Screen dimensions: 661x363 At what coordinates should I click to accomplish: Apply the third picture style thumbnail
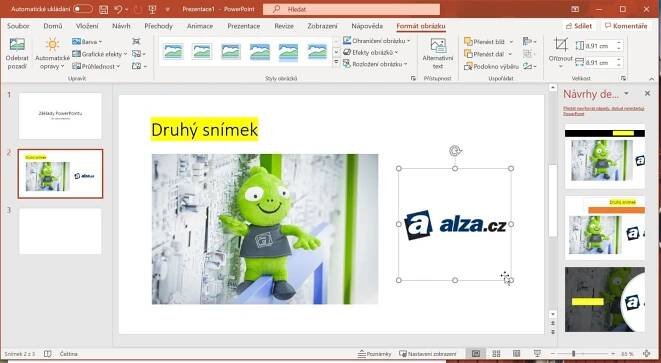[x=231, y=52]
